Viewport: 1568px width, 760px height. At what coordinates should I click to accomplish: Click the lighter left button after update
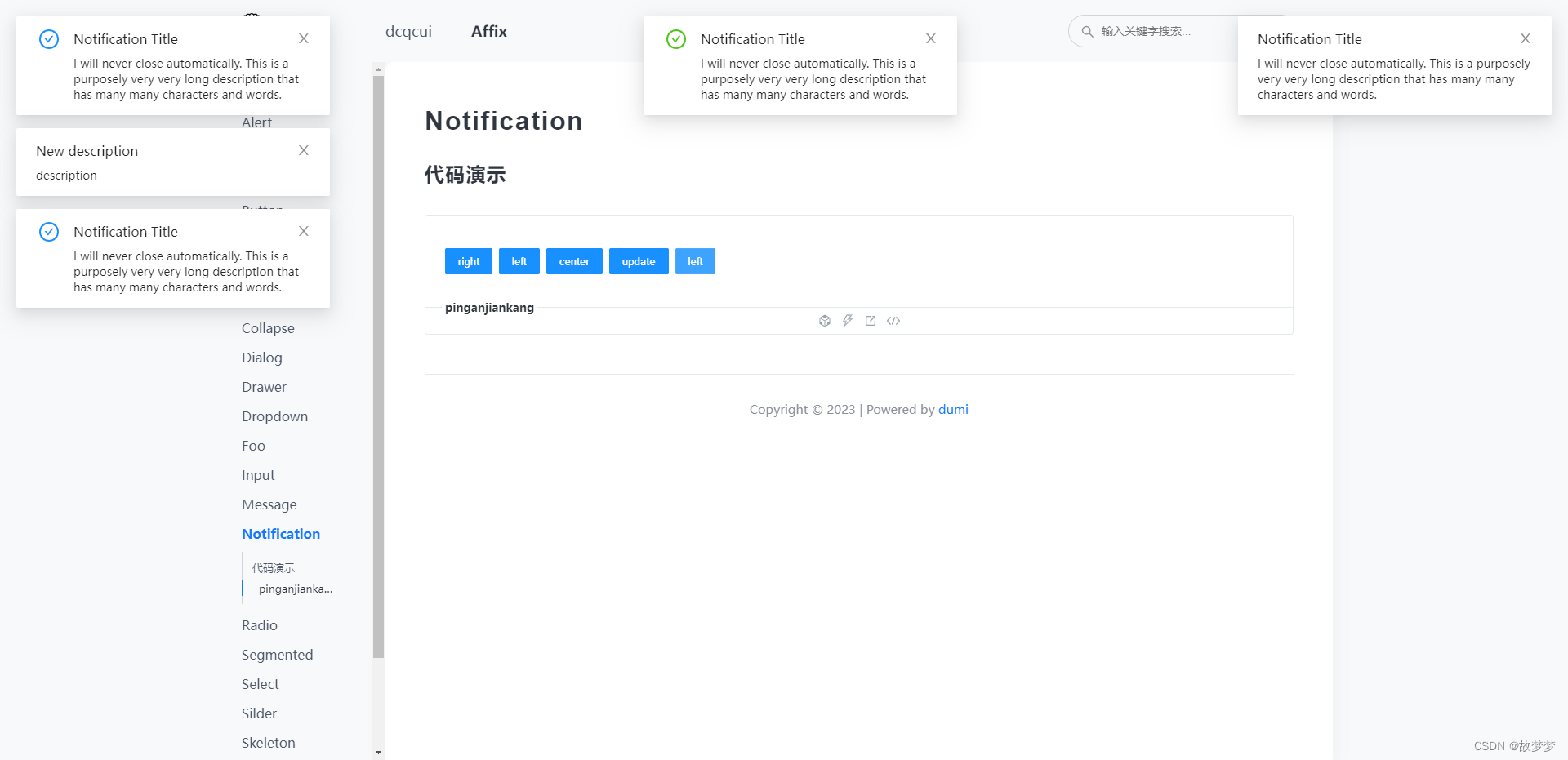click(695, 261)
